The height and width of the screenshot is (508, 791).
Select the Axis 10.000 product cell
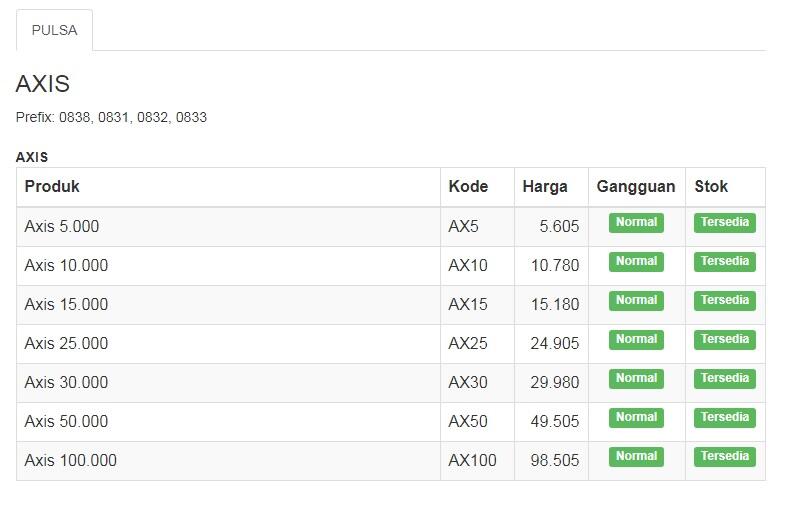(229, 266)
